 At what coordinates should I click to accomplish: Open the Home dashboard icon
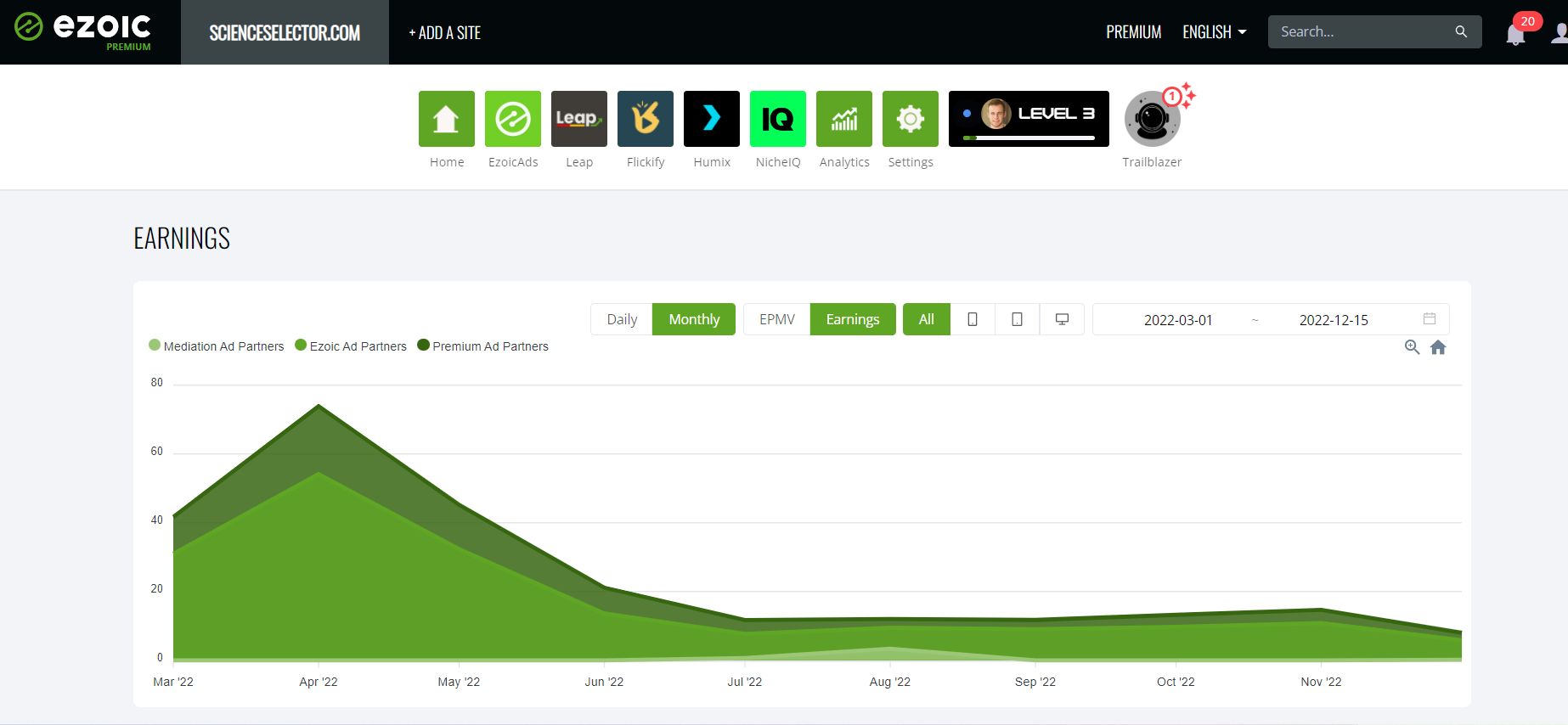(x=446, y=119)
